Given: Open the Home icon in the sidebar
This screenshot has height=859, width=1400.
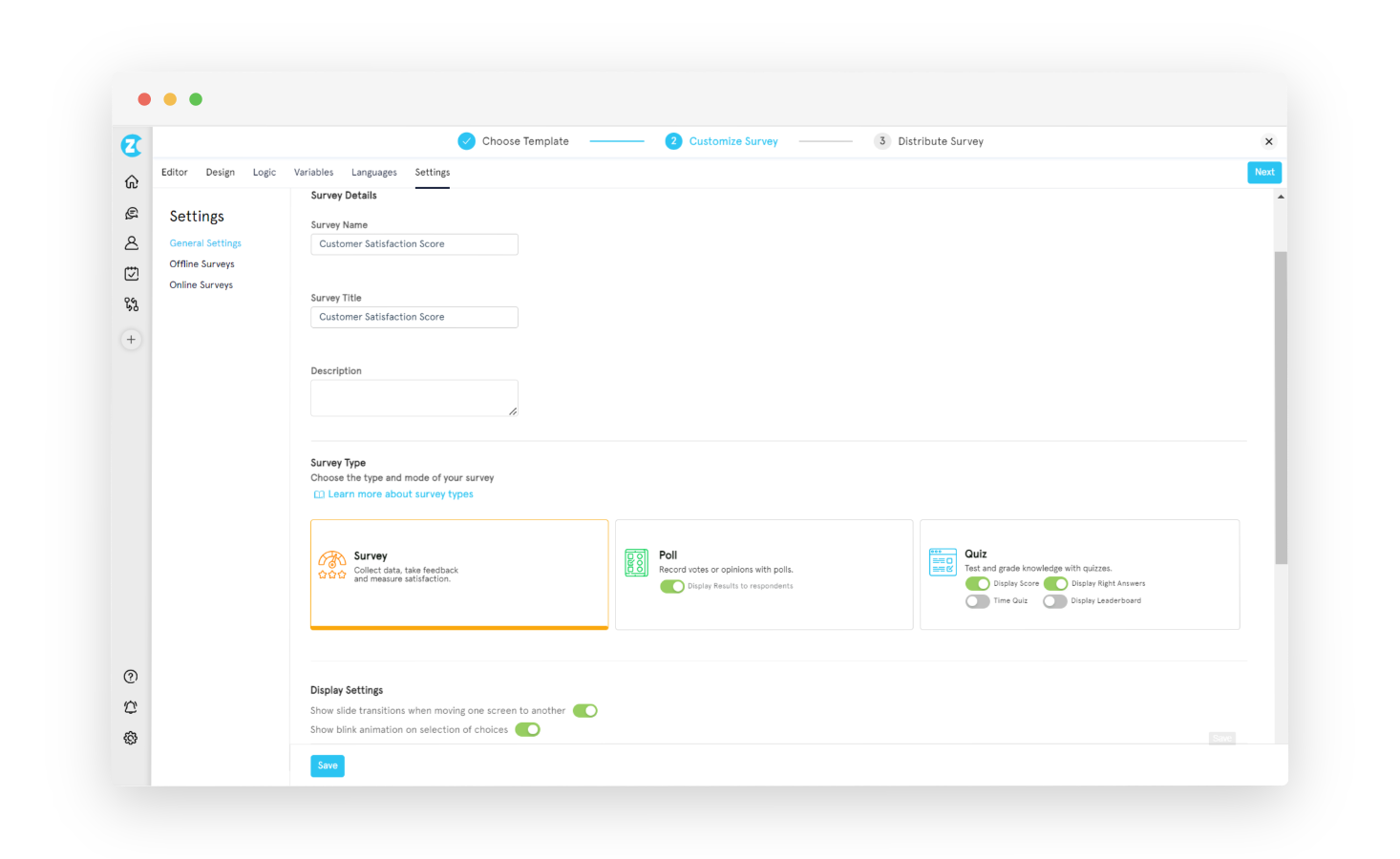Looking at the screenshot, I should 131,181.
